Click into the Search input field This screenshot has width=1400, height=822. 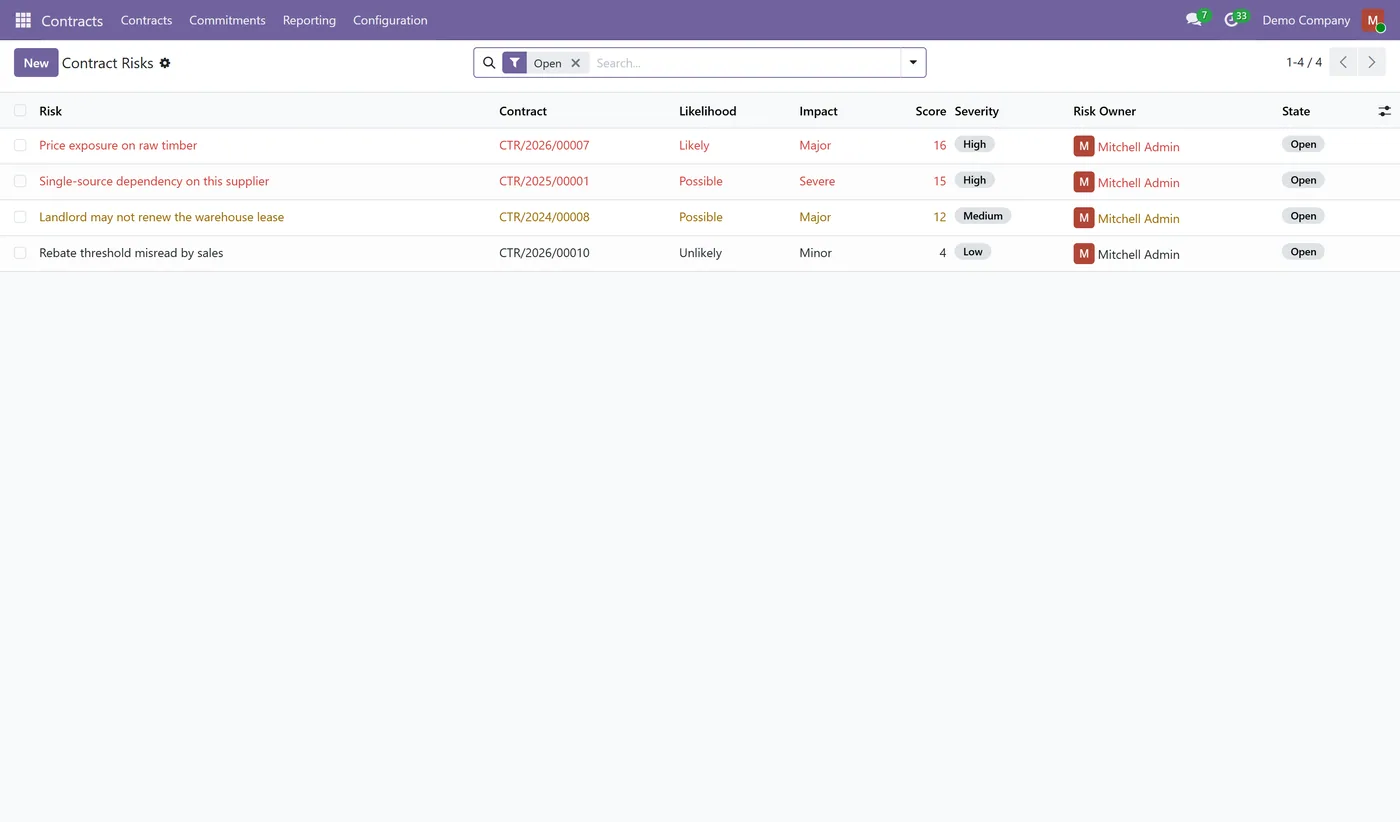745,63
